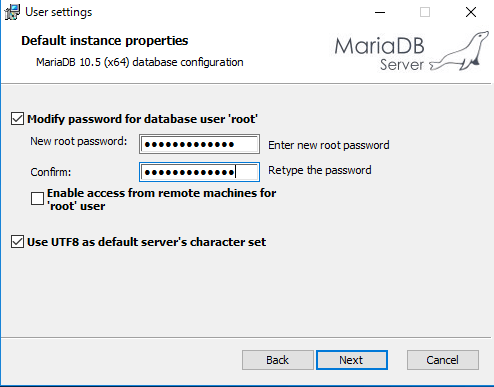This screenshot has width=494, height=387.
Task: Go back with the Back button
Action: point(278,360)
